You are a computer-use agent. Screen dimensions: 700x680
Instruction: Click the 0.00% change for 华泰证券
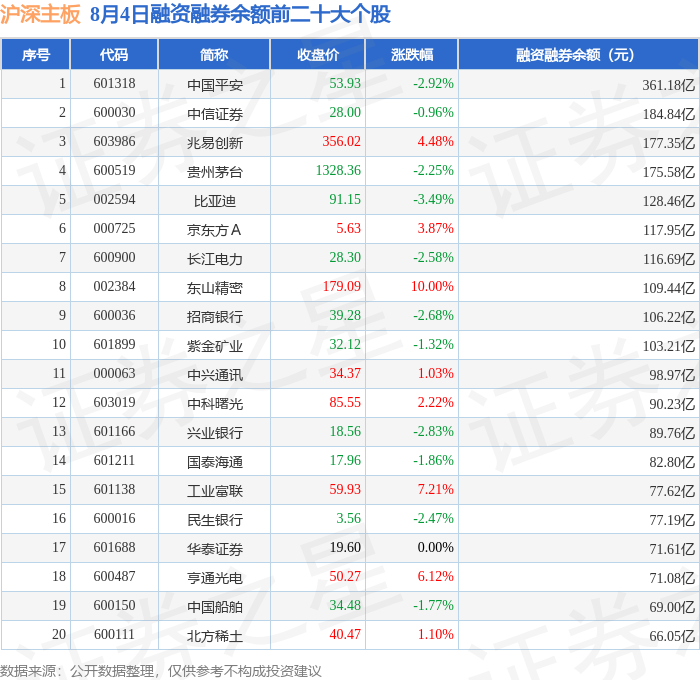[x=435, y=547]
